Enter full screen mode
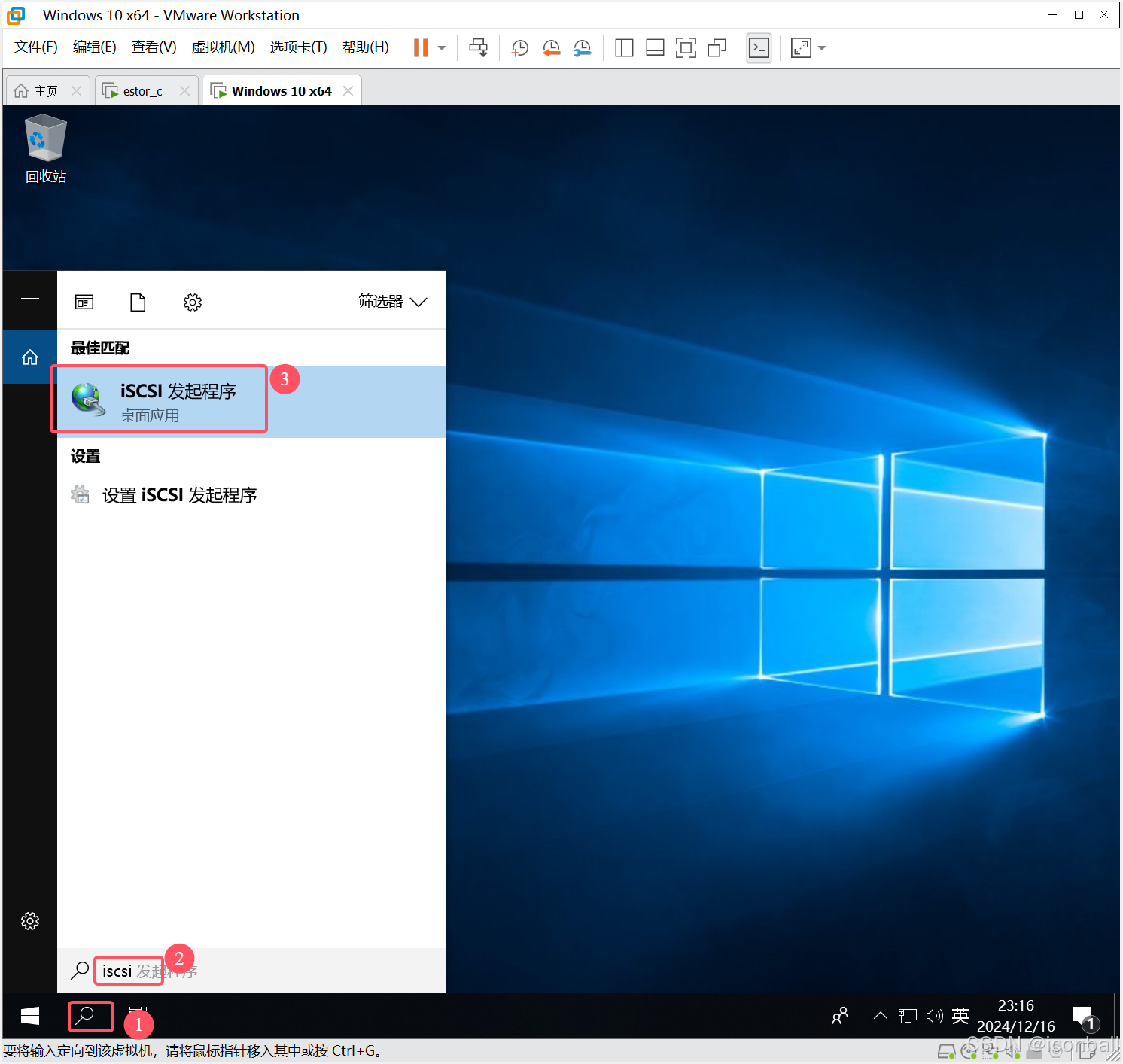Screen dimensions: 1123x1064 tap(686, 48)
